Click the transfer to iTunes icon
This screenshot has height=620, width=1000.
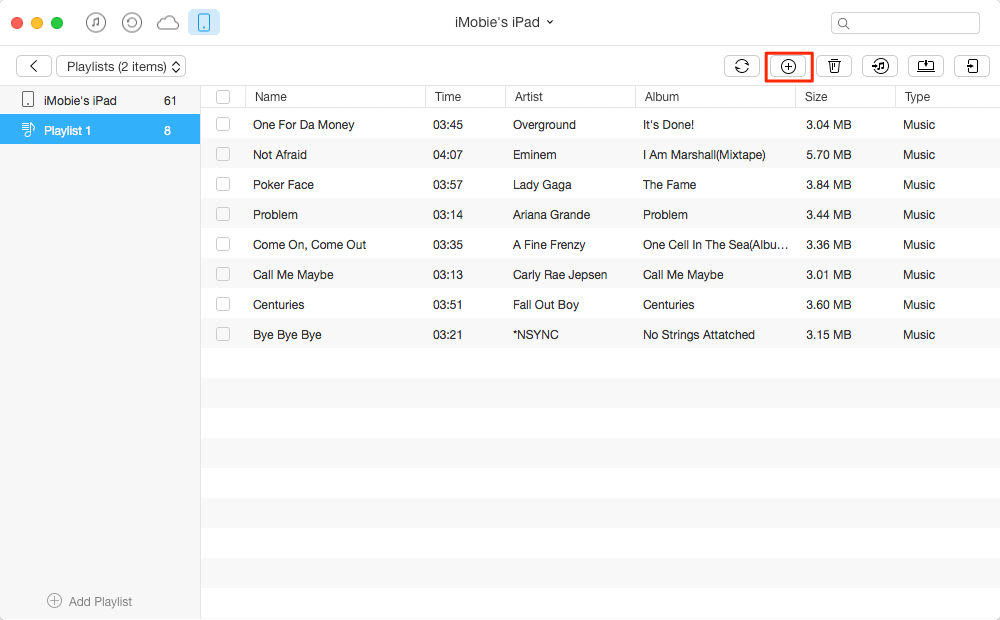[x=880, y=66]
